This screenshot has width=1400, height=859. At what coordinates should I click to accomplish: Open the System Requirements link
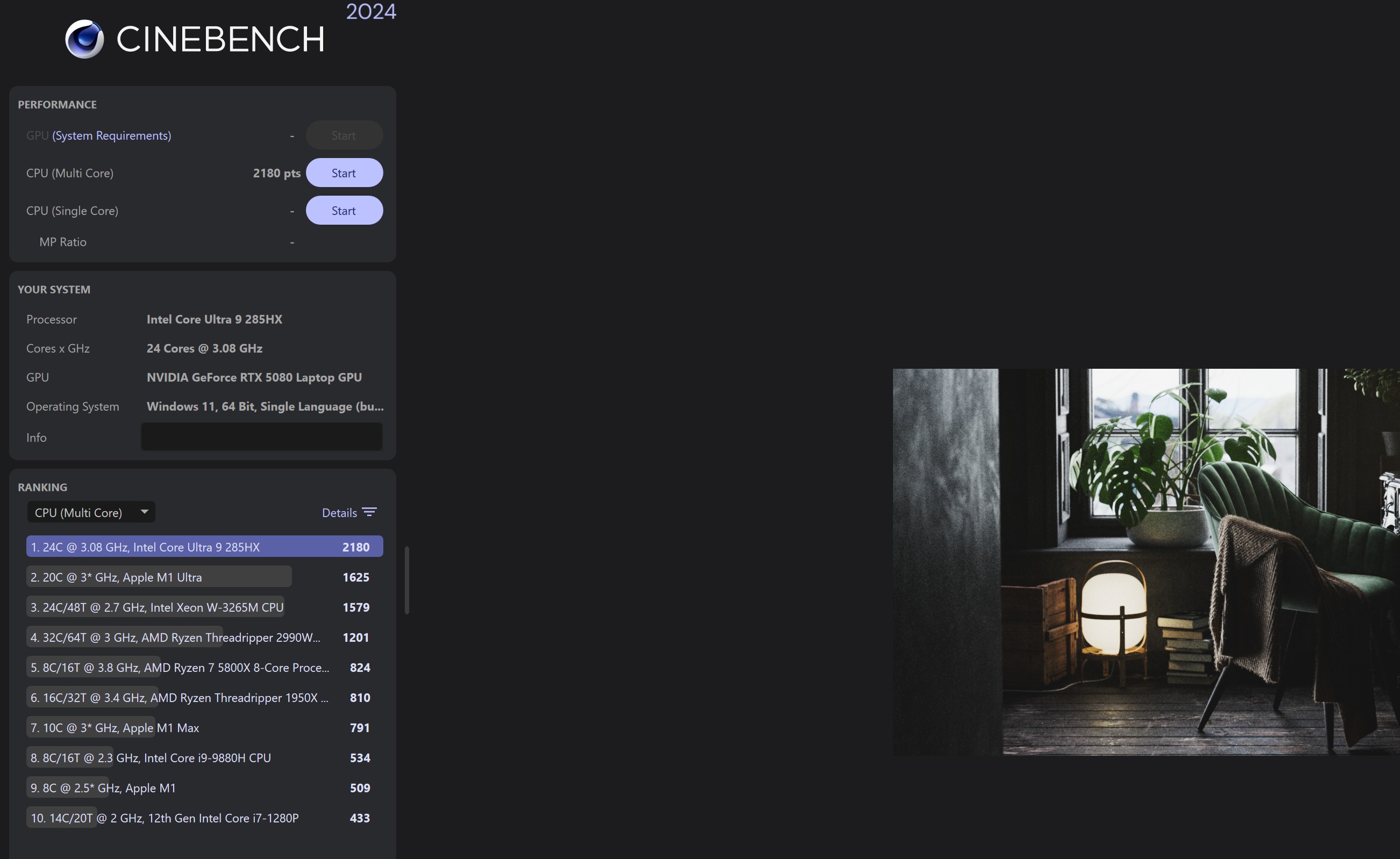[111, 135]
